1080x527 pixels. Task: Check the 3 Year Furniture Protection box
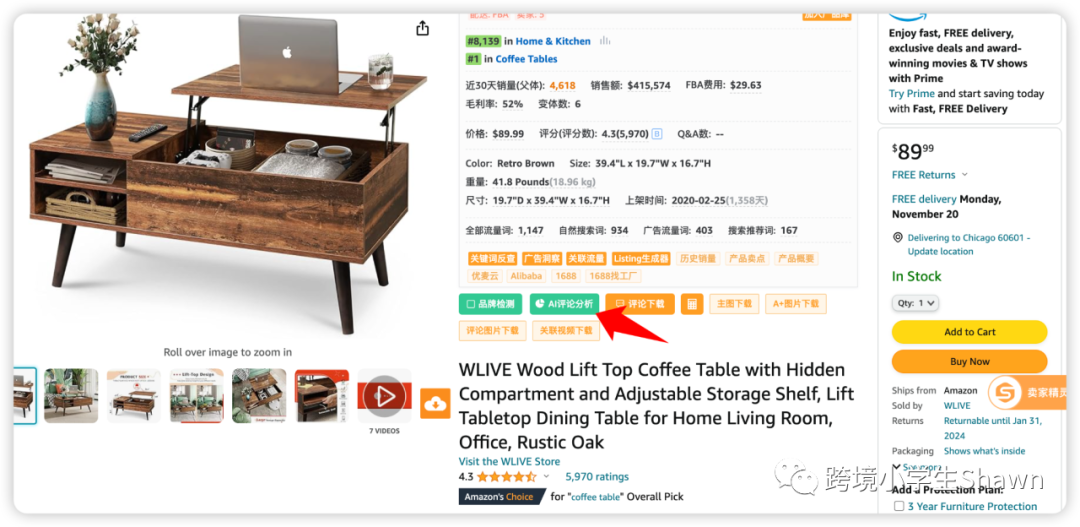pos(899,506)
